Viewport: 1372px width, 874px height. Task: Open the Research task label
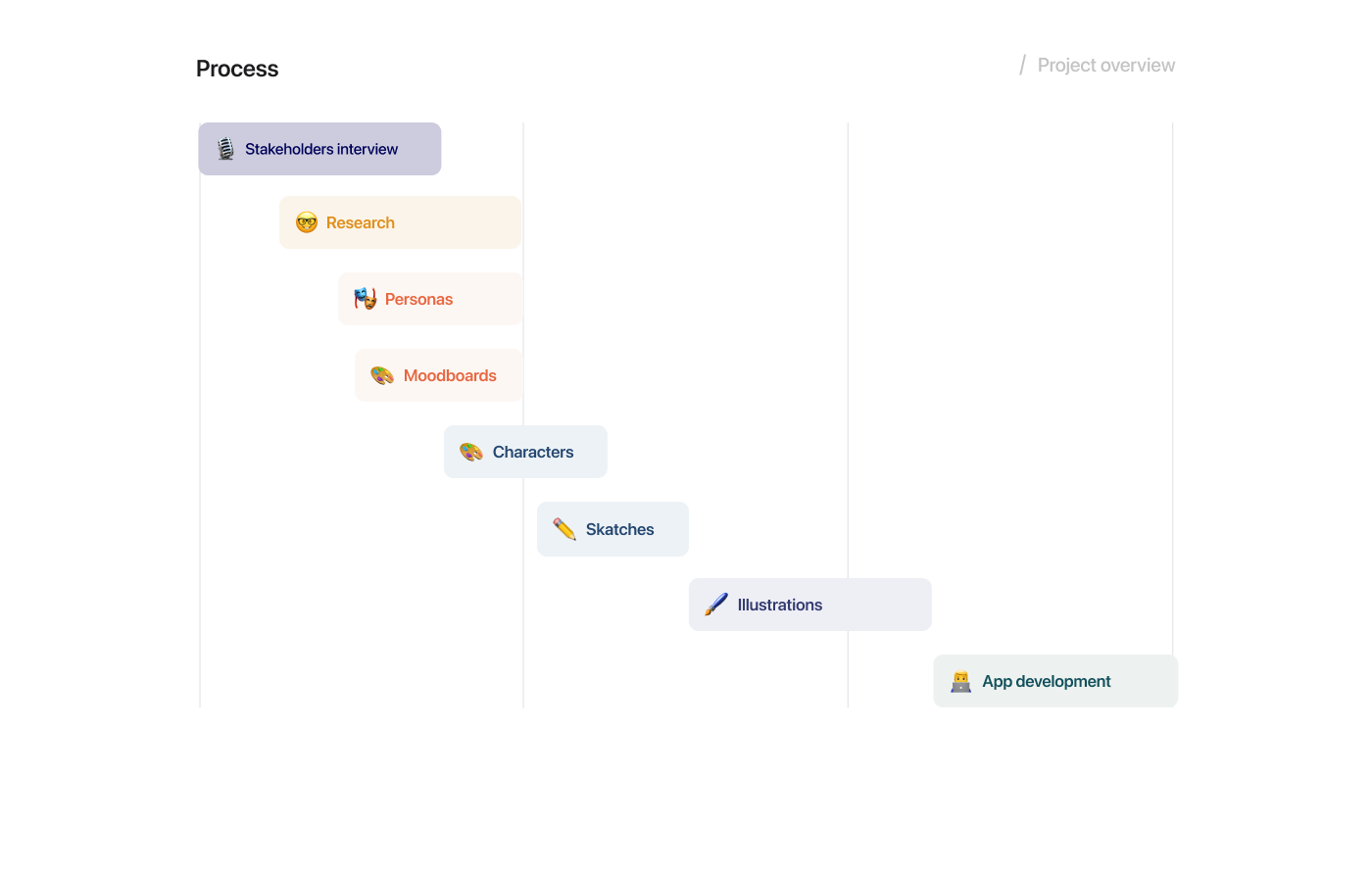pos(361,222)
